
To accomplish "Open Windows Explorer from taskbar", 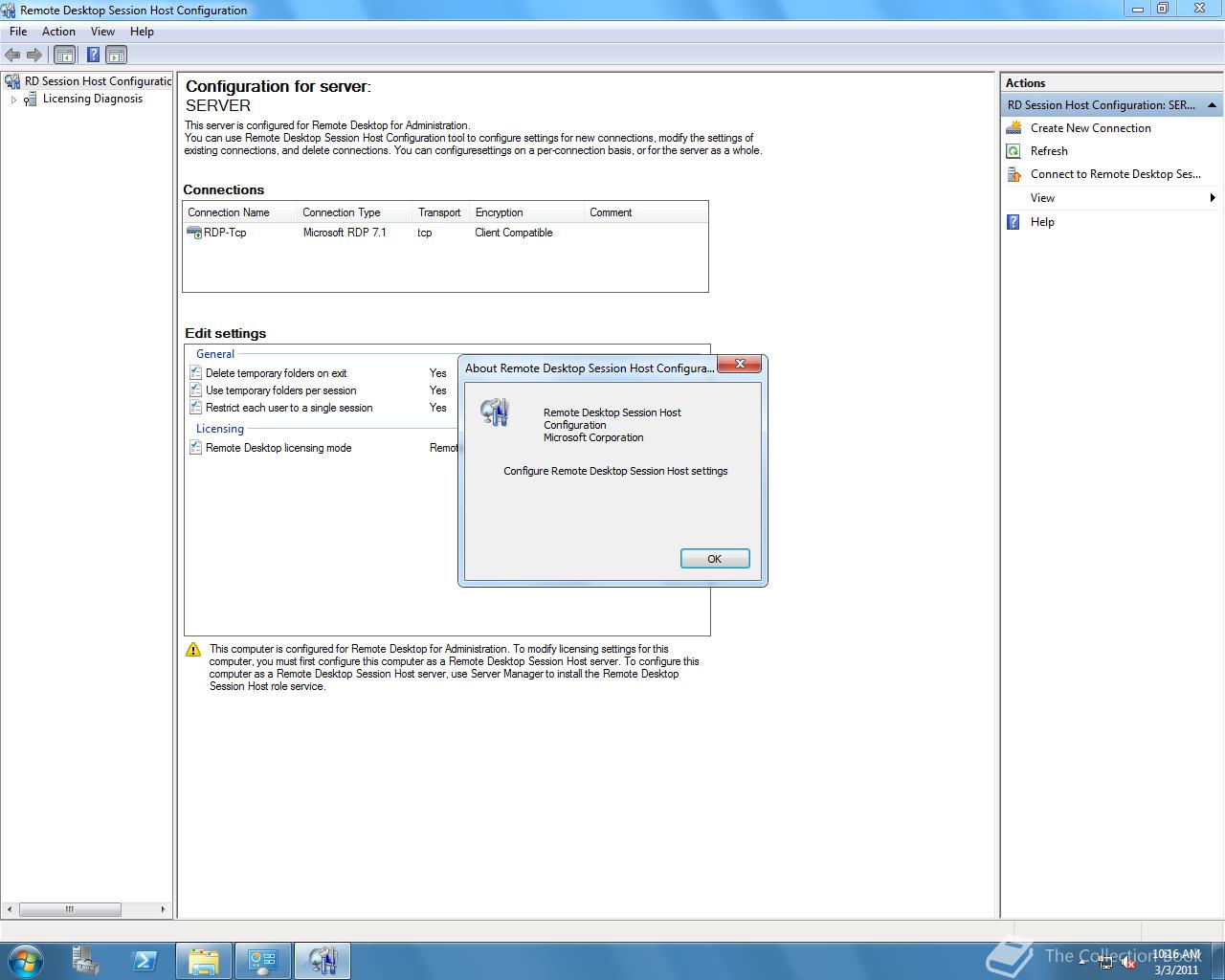I will tap(203, 961).
